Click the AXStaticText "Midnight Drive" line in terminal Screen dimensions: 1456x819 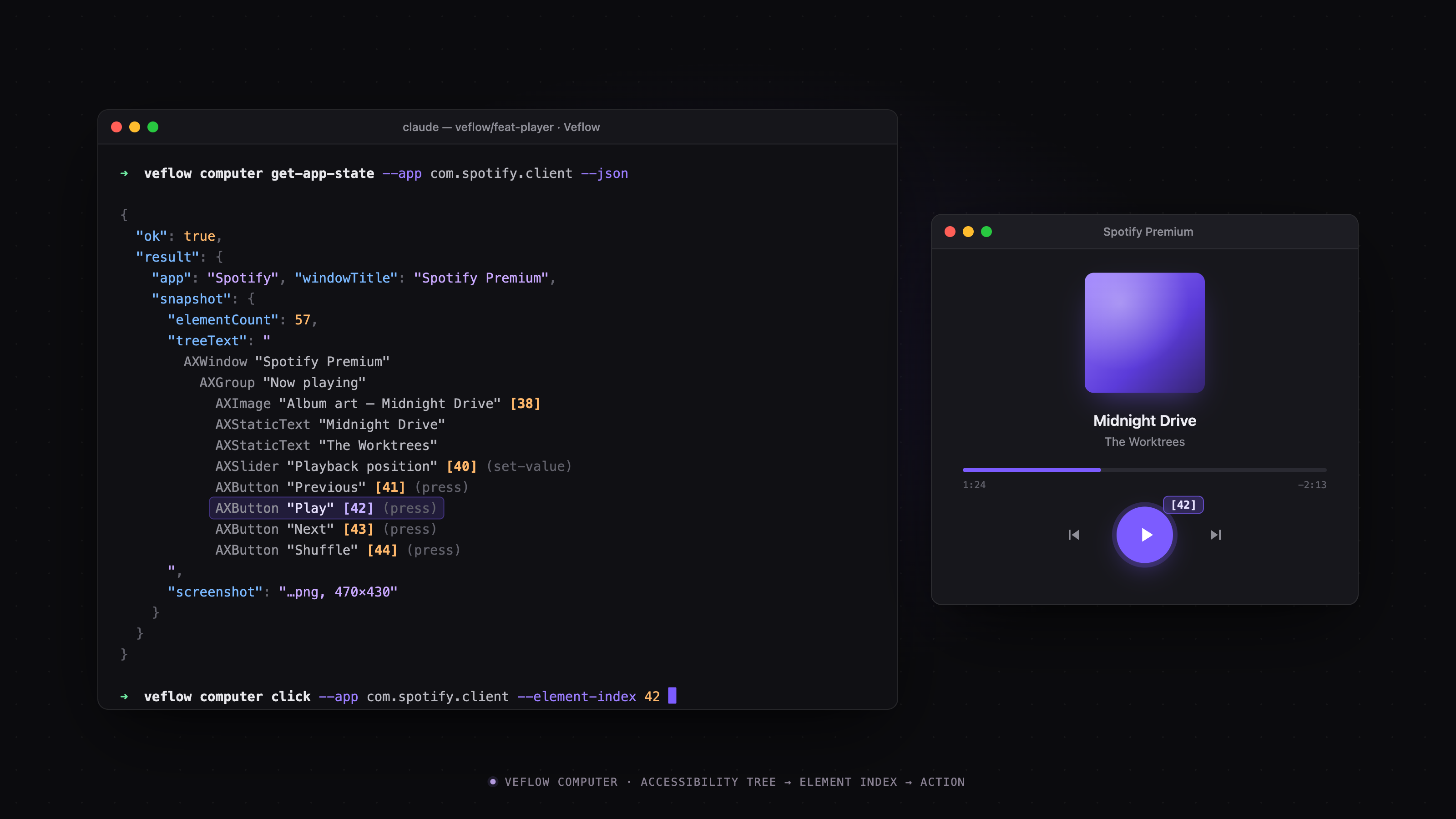tap(330, 425)
